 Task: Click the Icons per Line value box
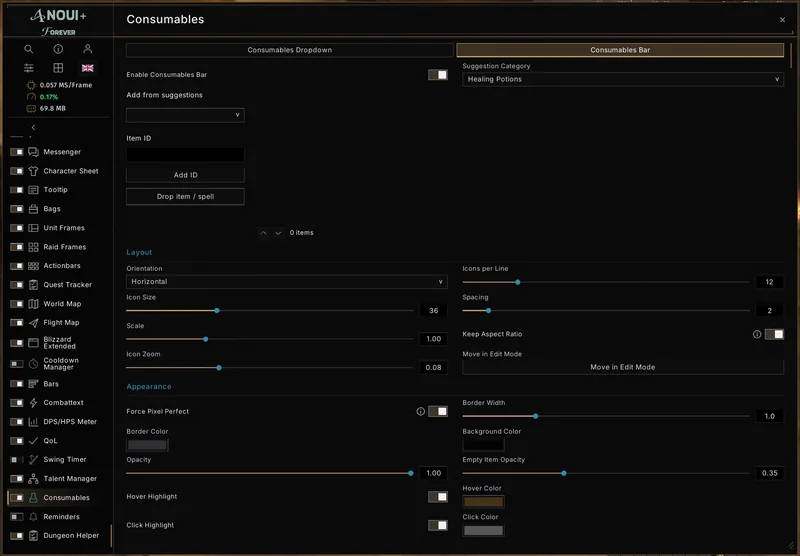coord(769,282)
